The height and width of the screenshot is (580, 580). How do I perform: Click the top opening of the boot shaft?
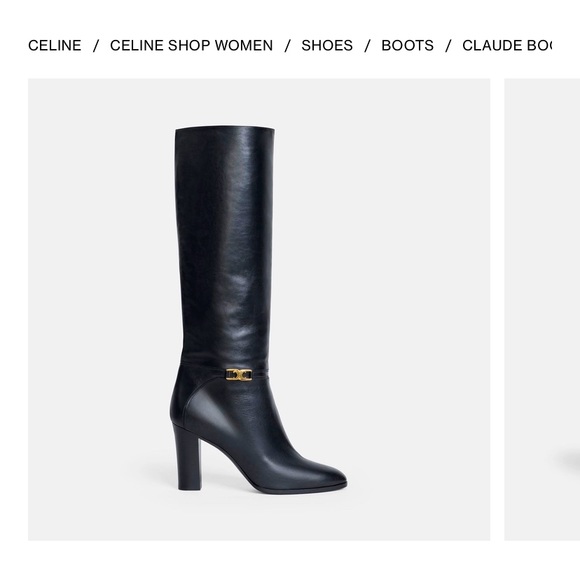pos(225,128)
